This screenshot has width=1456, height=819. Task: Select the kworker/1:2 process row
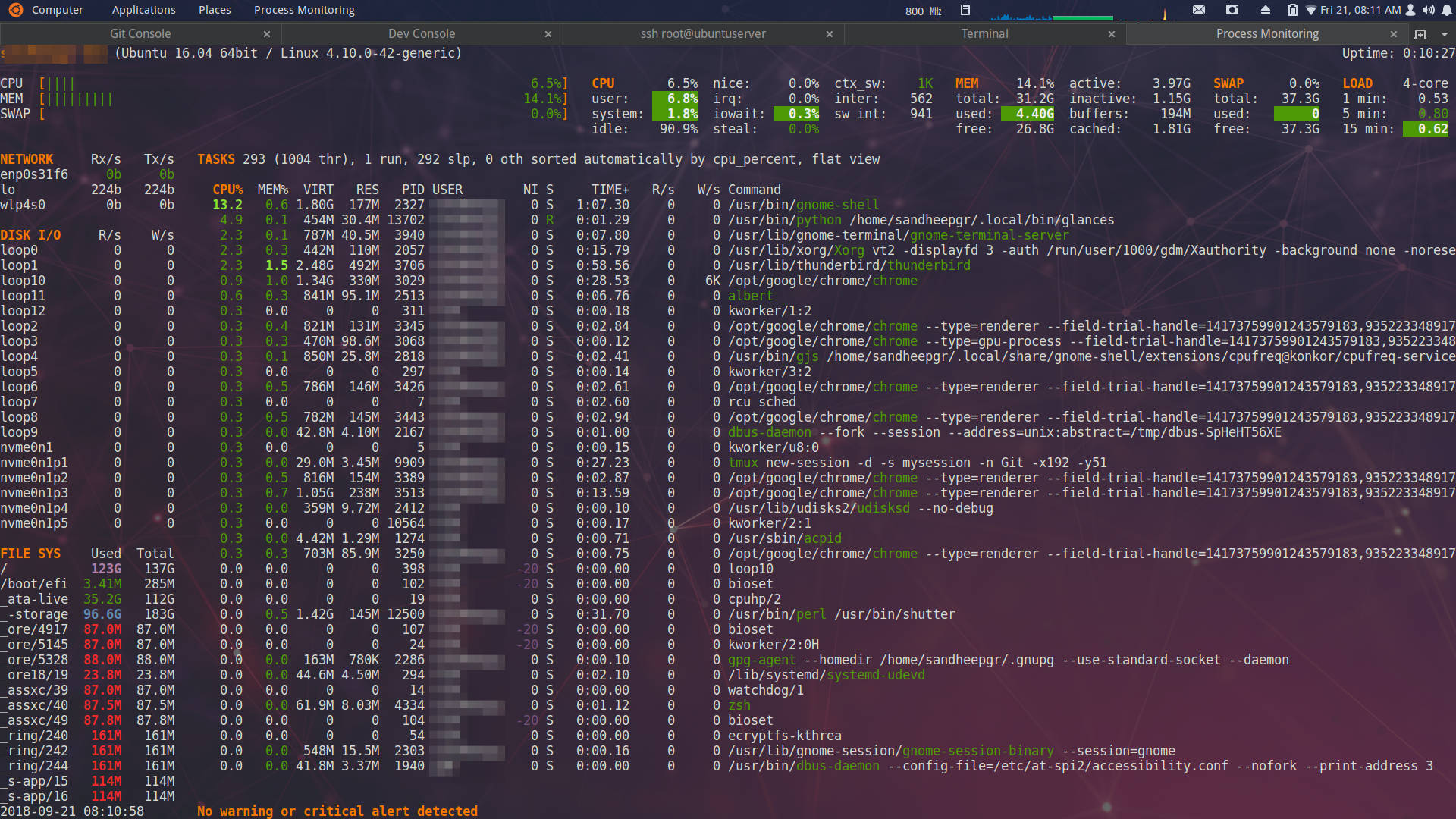click(512, 311)
